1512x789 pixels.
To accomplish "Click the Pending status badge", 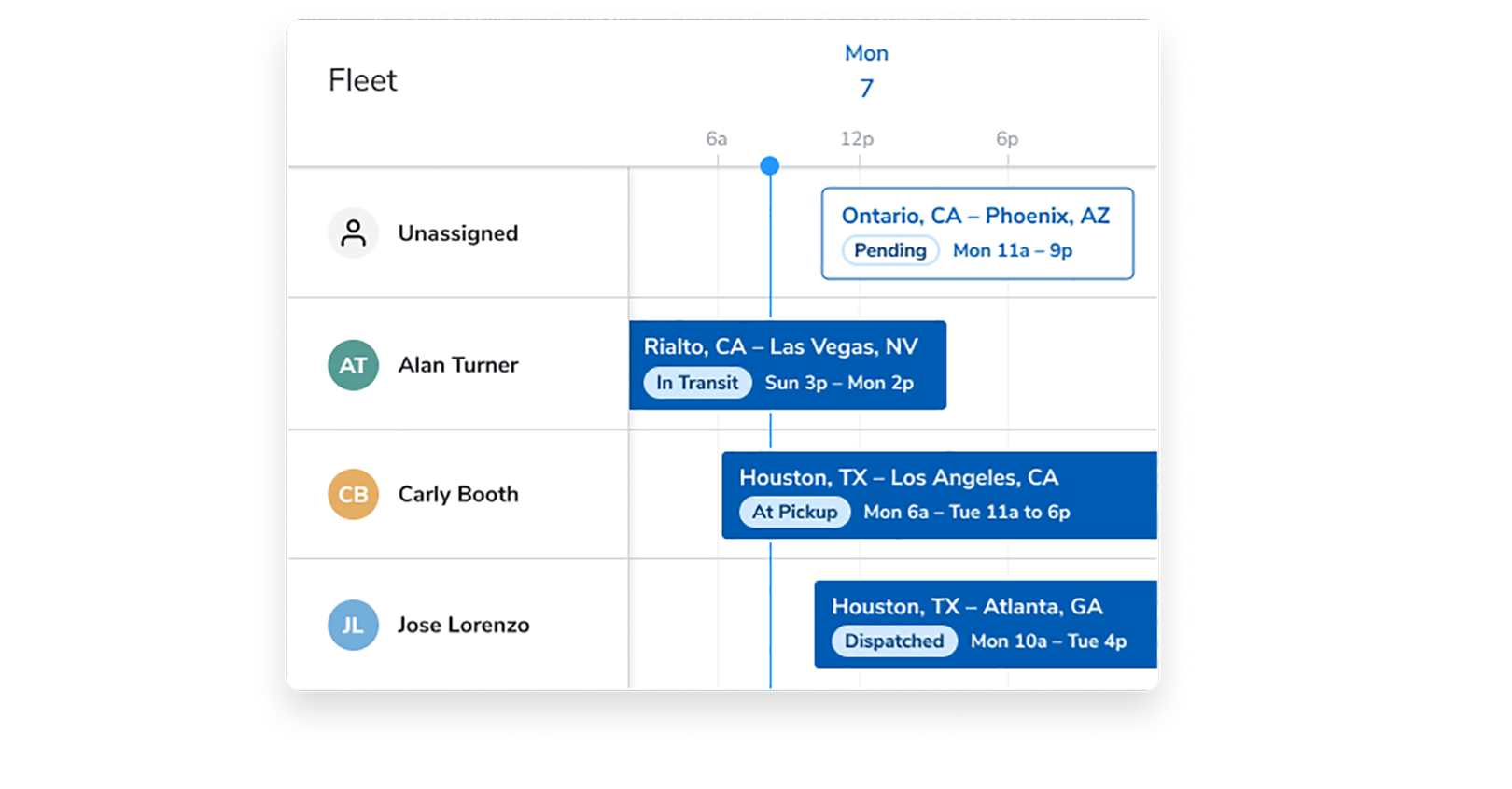I will point(890,250).
